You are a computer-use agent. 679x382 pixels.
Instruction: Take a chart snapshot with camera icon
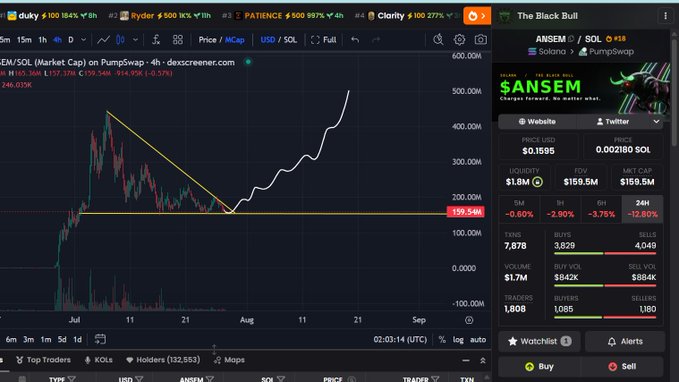480,40
